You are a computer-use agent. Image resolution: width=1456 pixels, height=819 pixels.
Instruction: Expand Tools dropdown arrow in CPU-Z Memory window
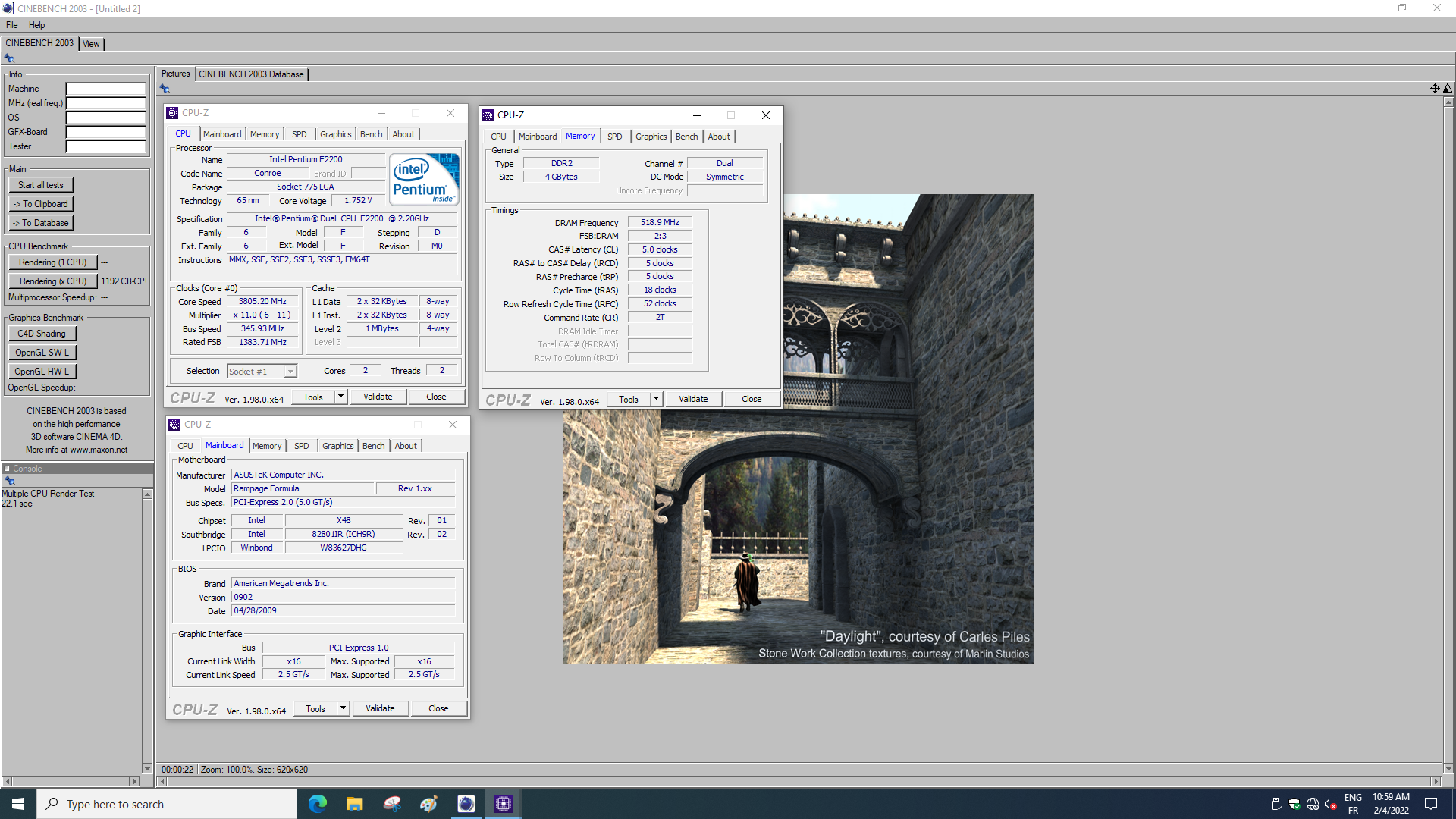[x=656, y=399]
